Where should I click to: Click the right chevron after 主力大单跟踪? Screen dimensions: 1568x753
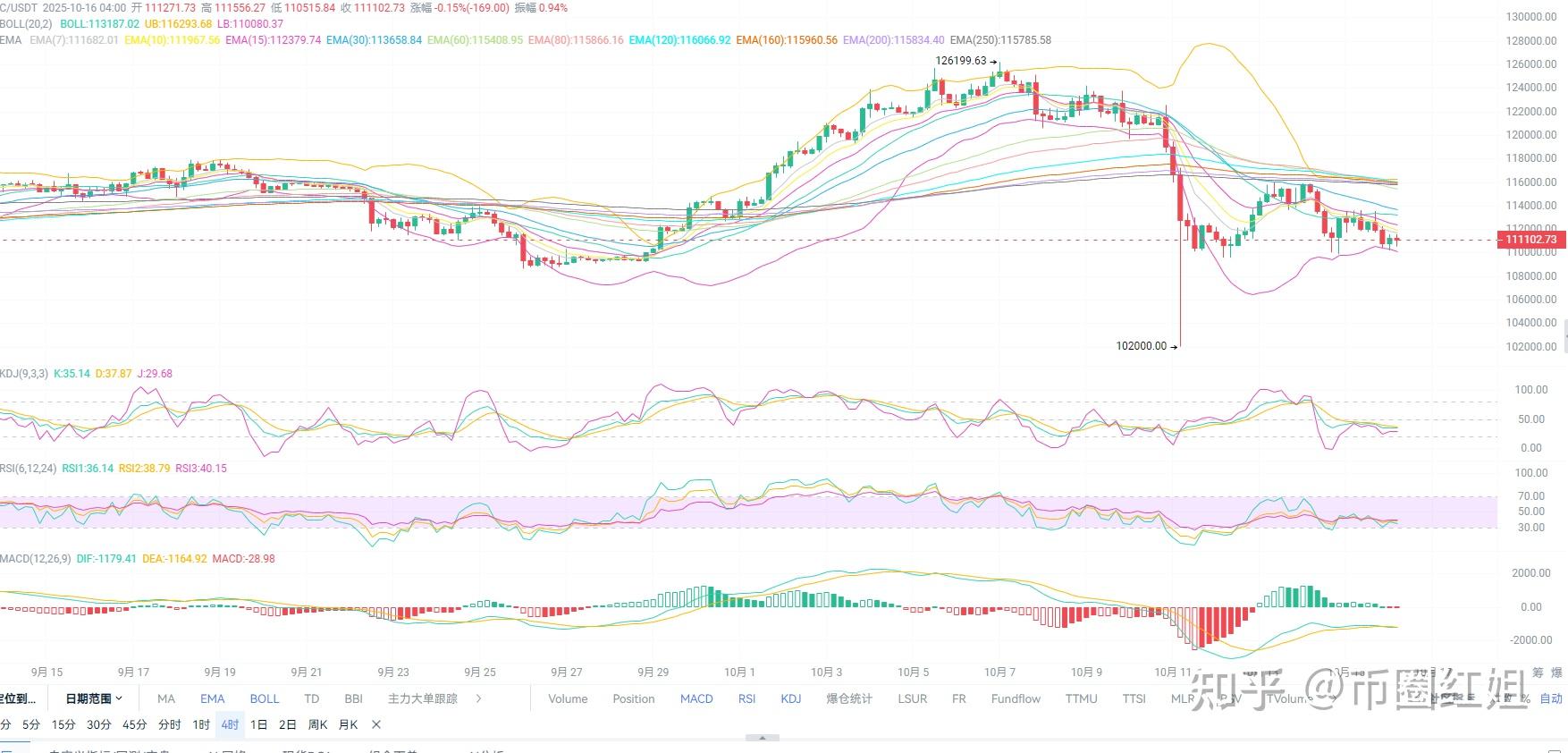click(x=479, y=698)
